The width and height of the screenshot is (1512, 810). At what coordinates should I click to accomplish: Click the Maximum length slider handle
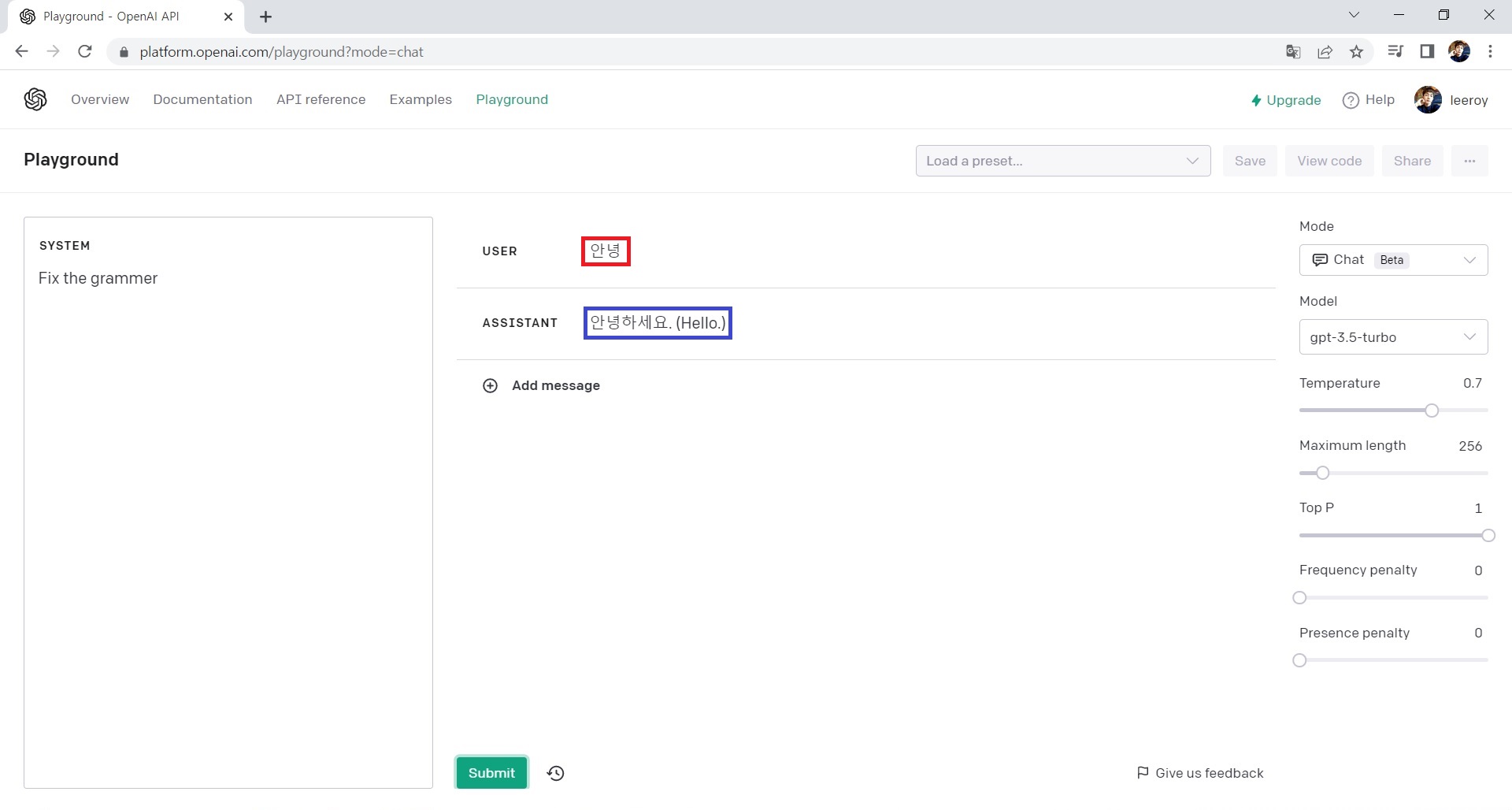[1323, 473]
